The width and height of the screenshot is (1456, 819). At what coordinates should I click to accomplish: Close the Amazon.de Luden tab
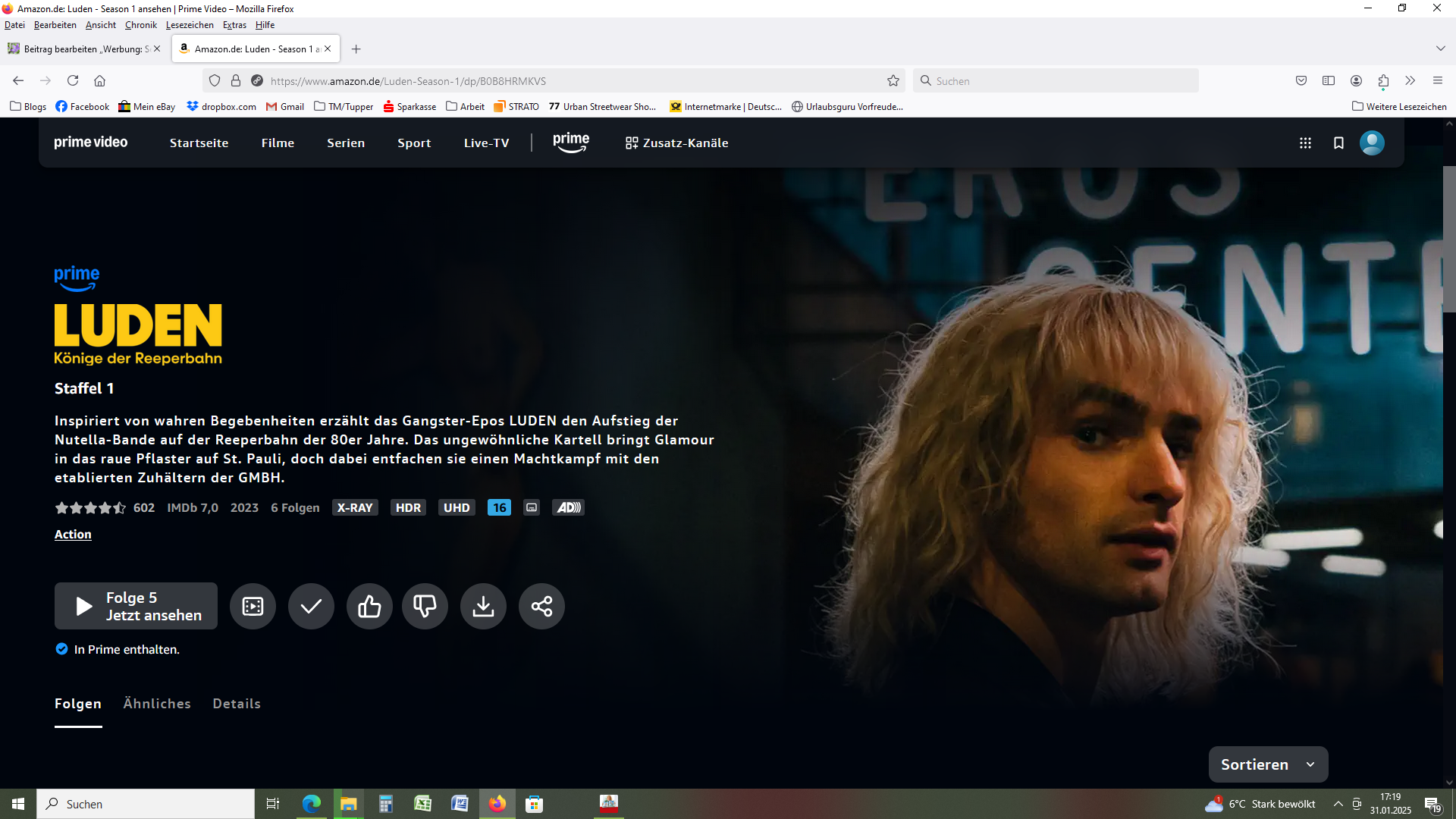(328, 49)
